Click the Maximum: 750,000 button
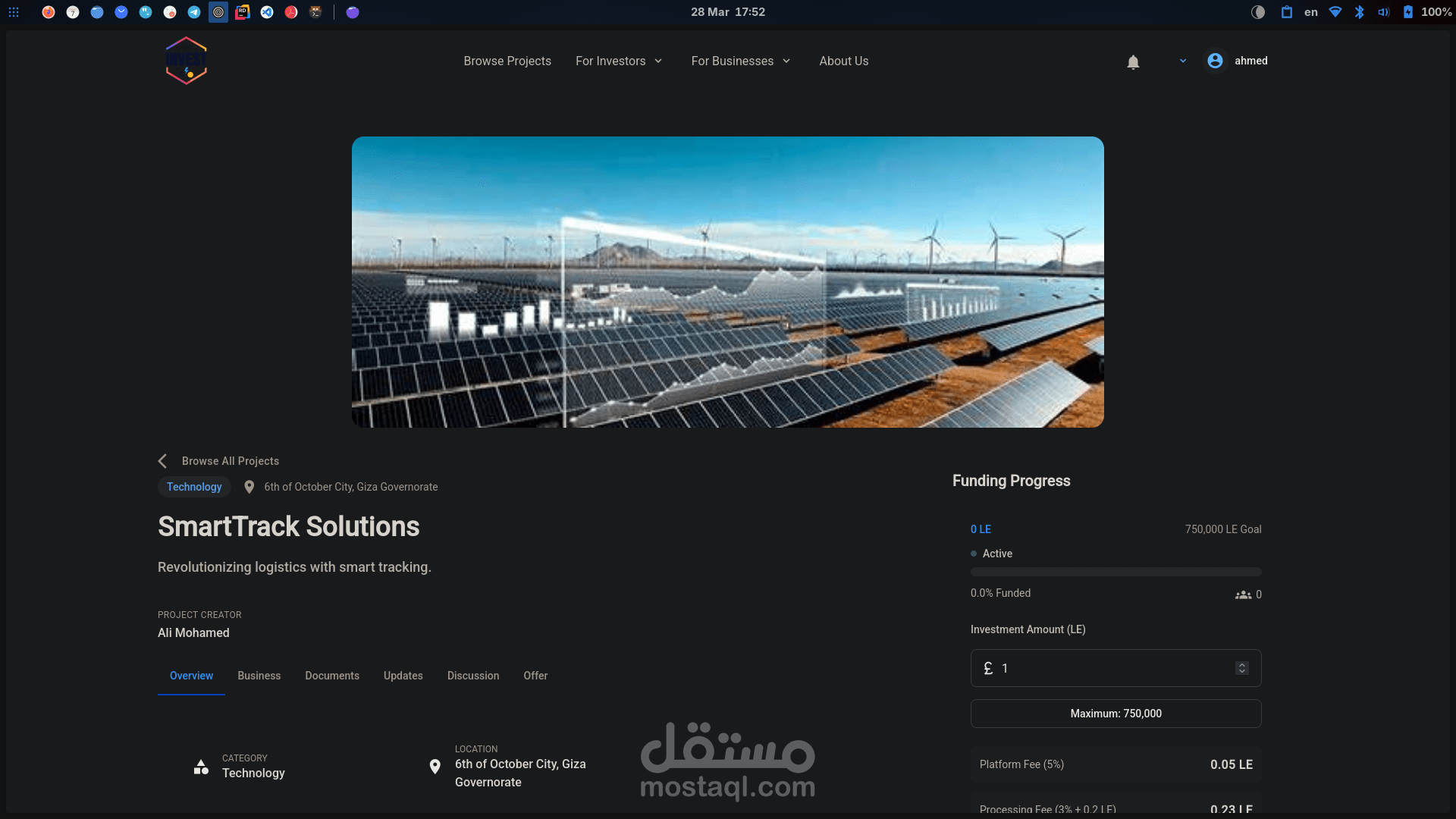1456x819 pixels. click(1116, 714)
